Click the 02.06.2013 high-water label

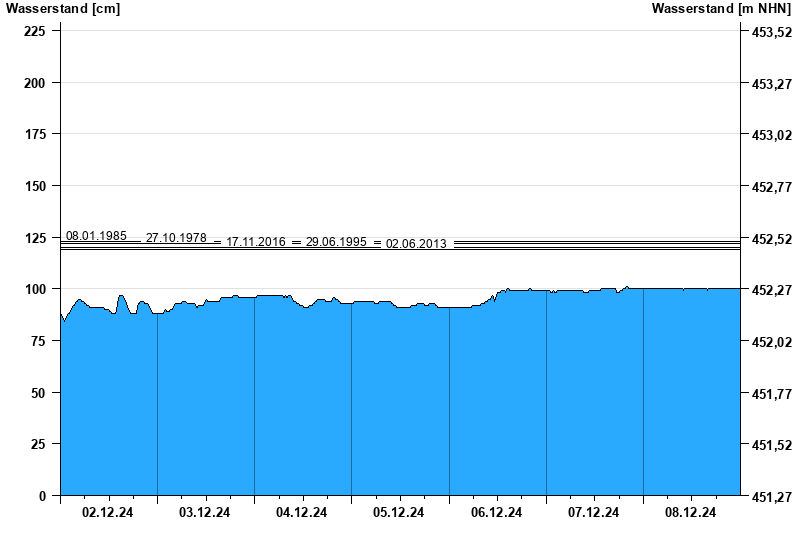point(416,243)
